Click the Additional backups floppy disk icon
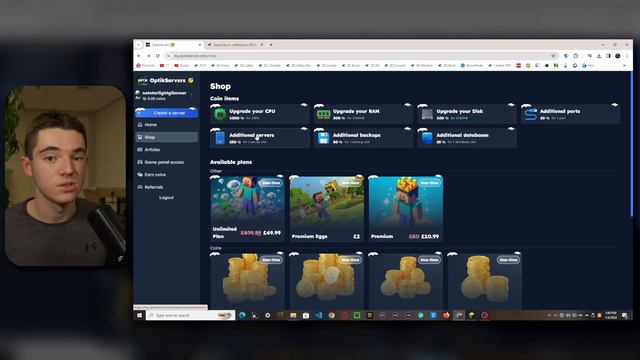Screen dimensions: 640x360 (324, 138)
